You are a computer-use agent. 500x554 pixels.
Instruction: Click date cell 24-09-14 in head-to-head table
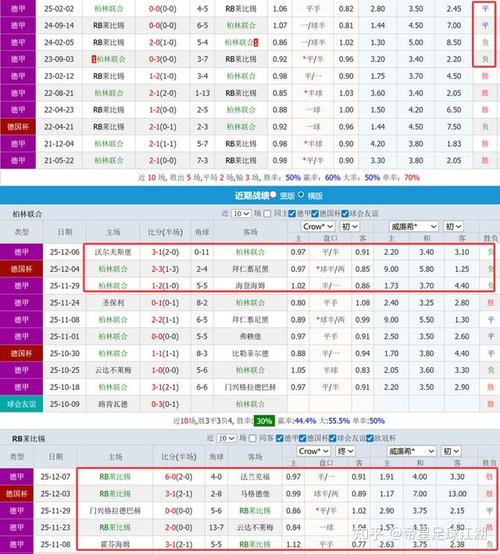59,25
